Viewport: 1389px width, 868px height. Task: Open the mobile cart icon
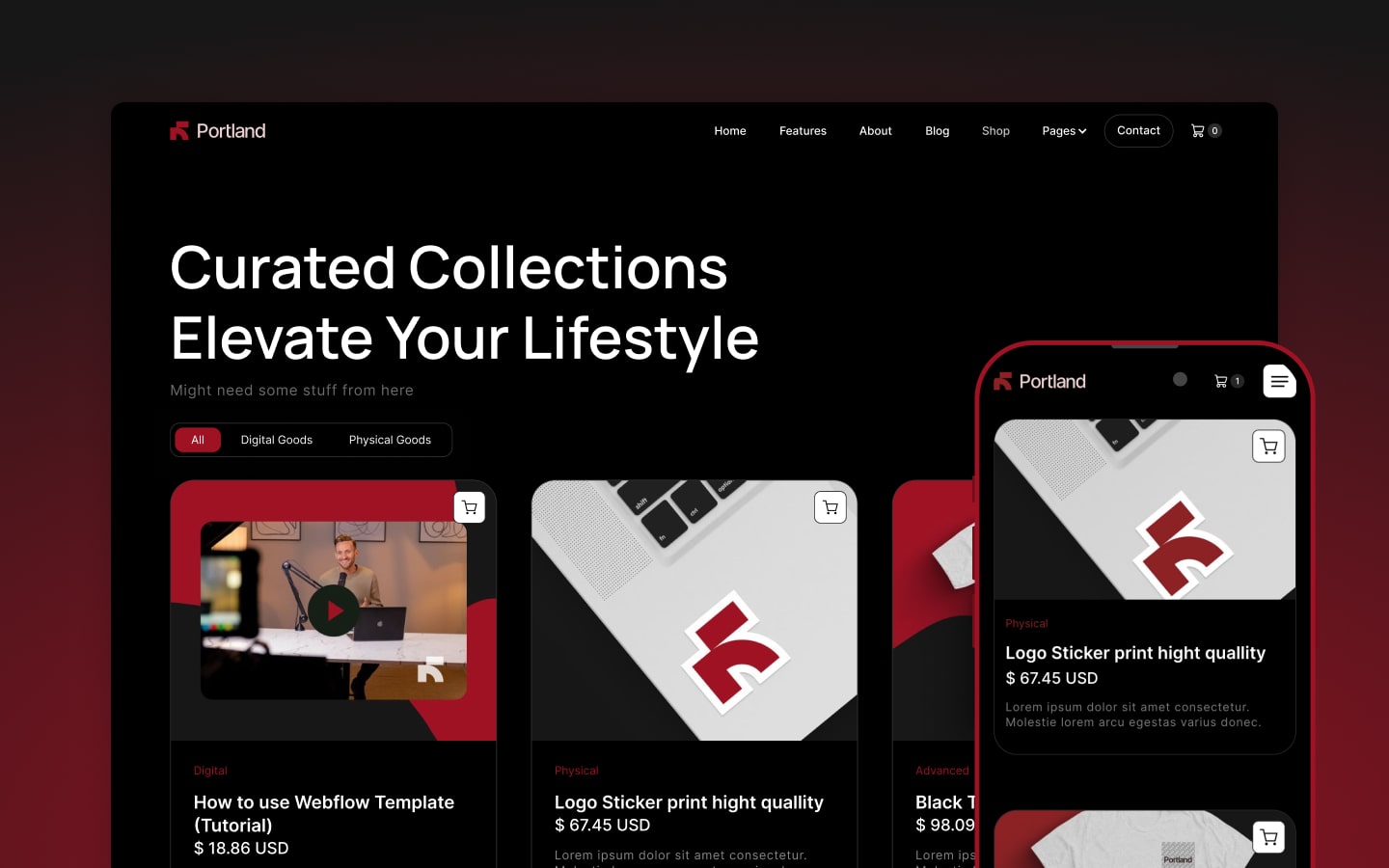pos(1221,381)
